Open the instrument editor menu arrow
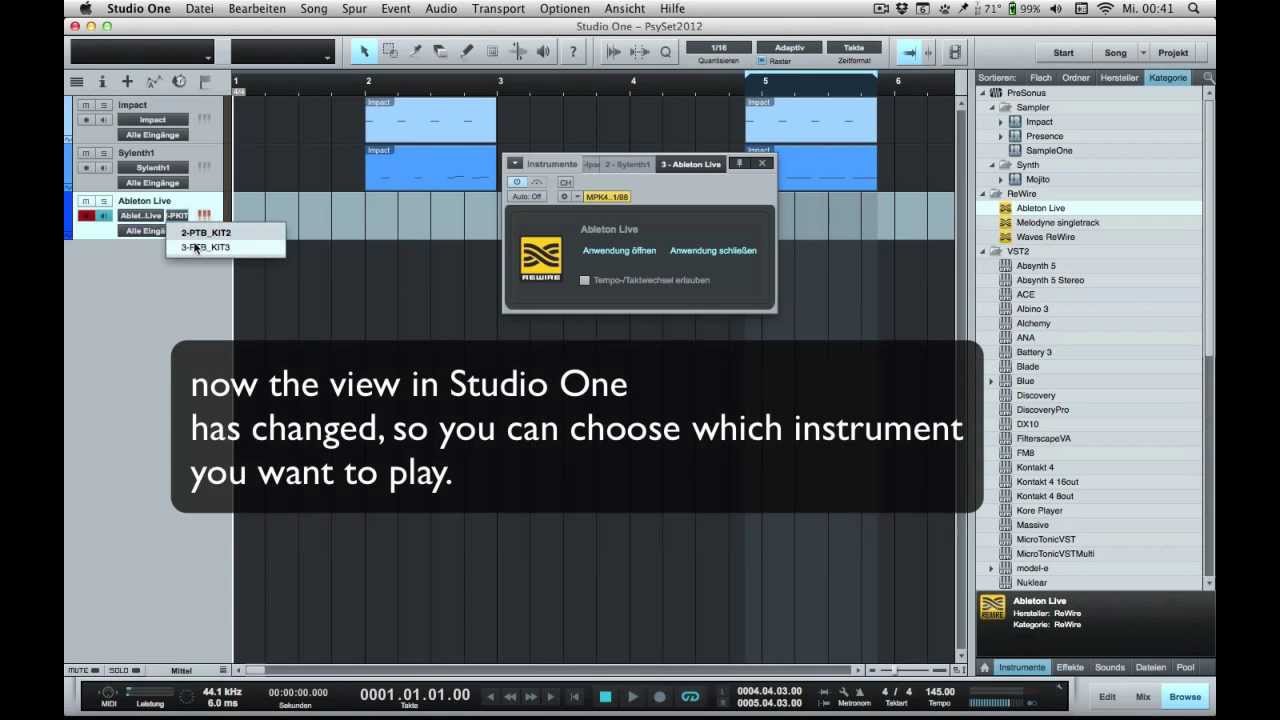The height and width of the screenshot is (720, 1280). [x=514, y=163]
